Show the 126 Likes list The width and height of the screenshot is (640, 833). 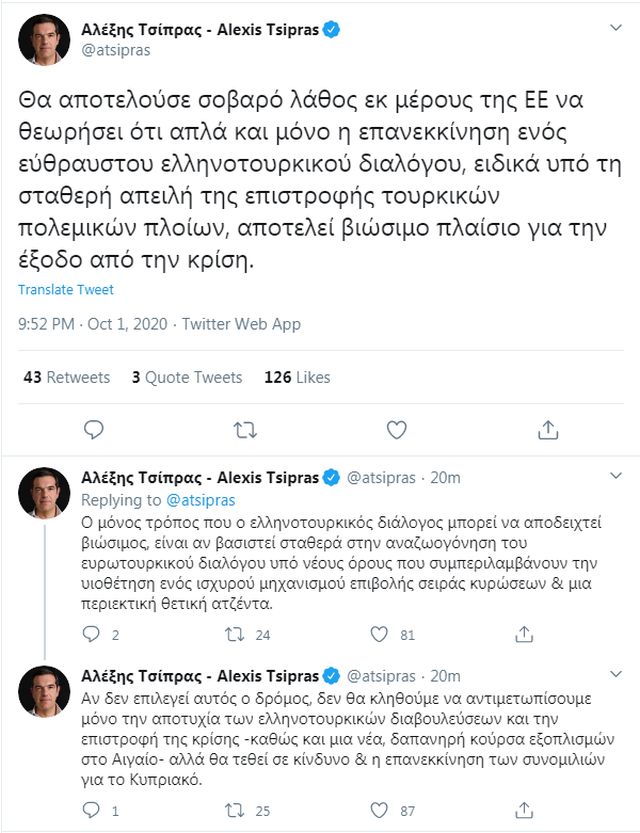pyautogui.click(x=297, y=377)
